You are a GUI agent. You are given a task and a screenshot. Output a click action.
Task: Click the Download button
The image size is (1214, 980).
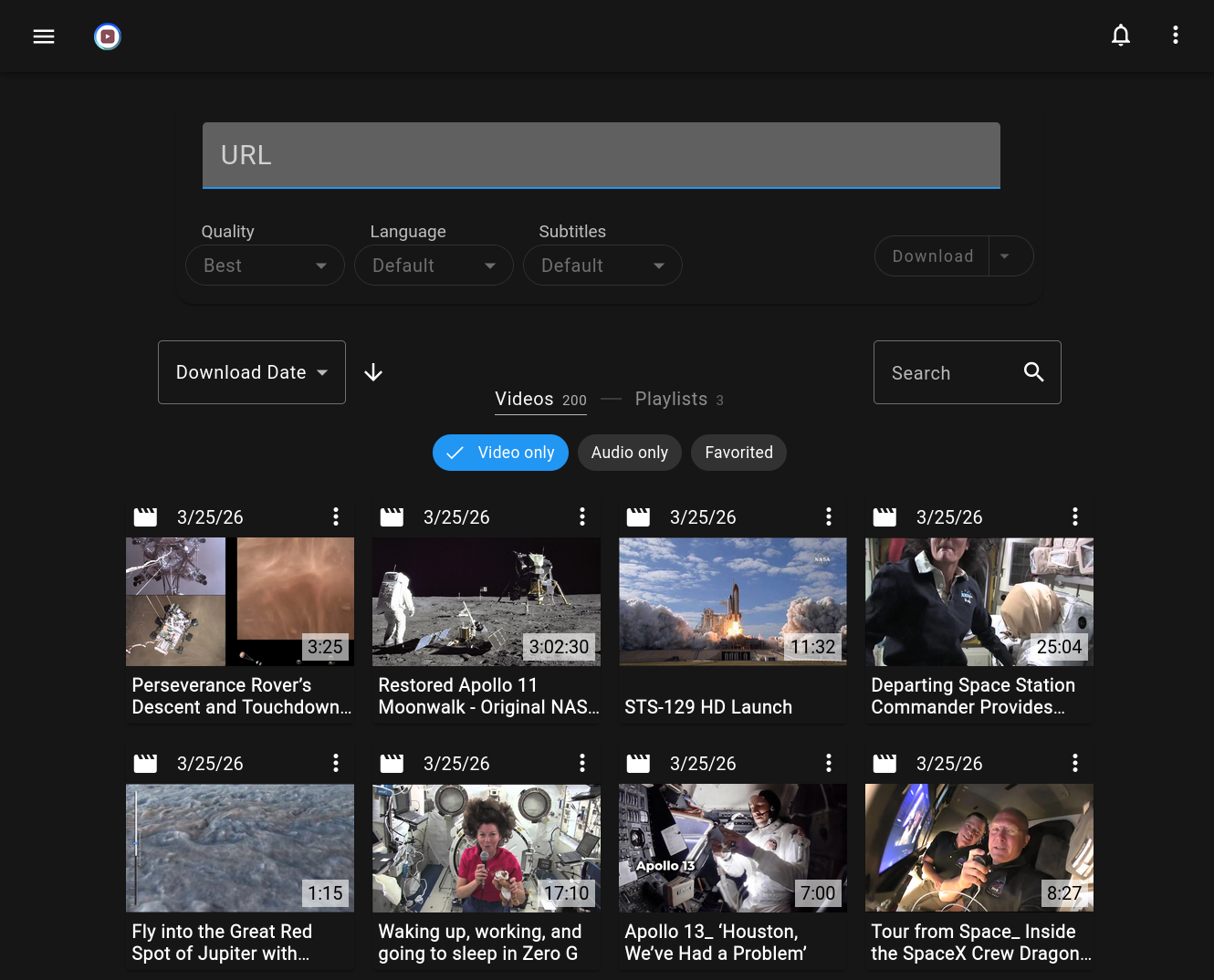point(932,256)
